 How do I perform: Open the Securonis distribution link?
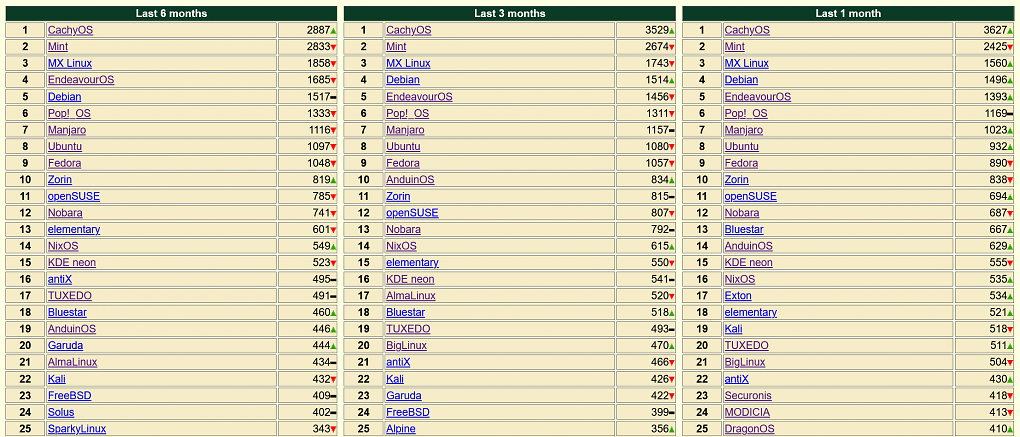(748, 395)
